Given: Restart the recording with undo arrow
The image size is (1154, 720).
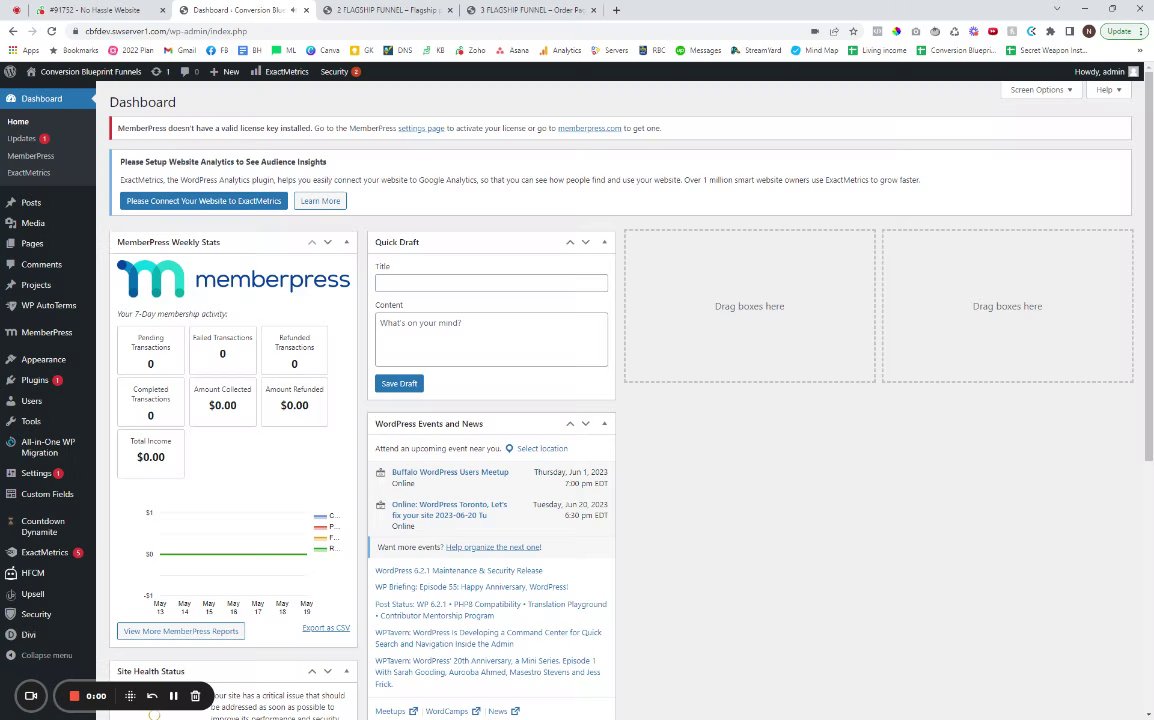Looking at the screenshot, I should (x=152, y=696).
